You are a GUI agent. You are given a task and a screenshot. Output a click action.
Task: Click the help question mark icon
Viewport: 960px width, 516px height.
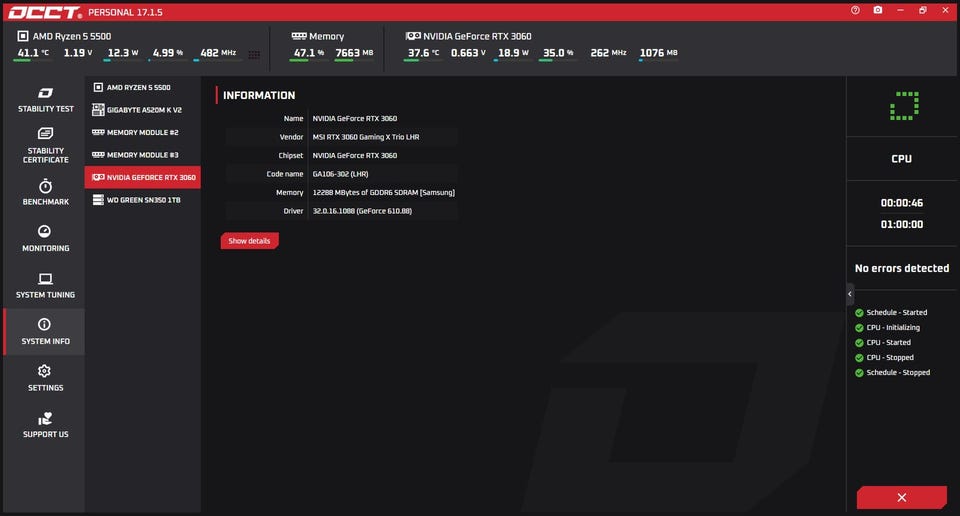[x=855, y=10]
